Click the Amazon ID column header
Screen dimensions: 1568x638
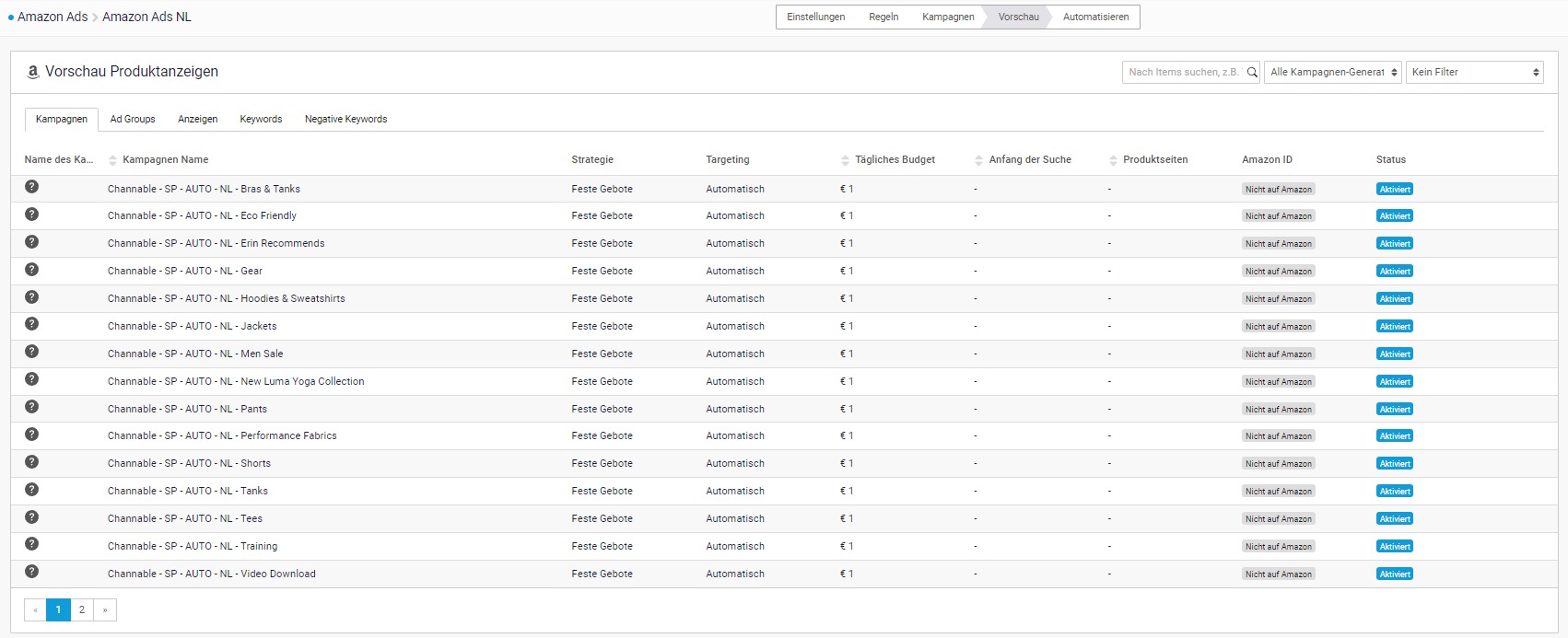click(x=1267, y=159)
